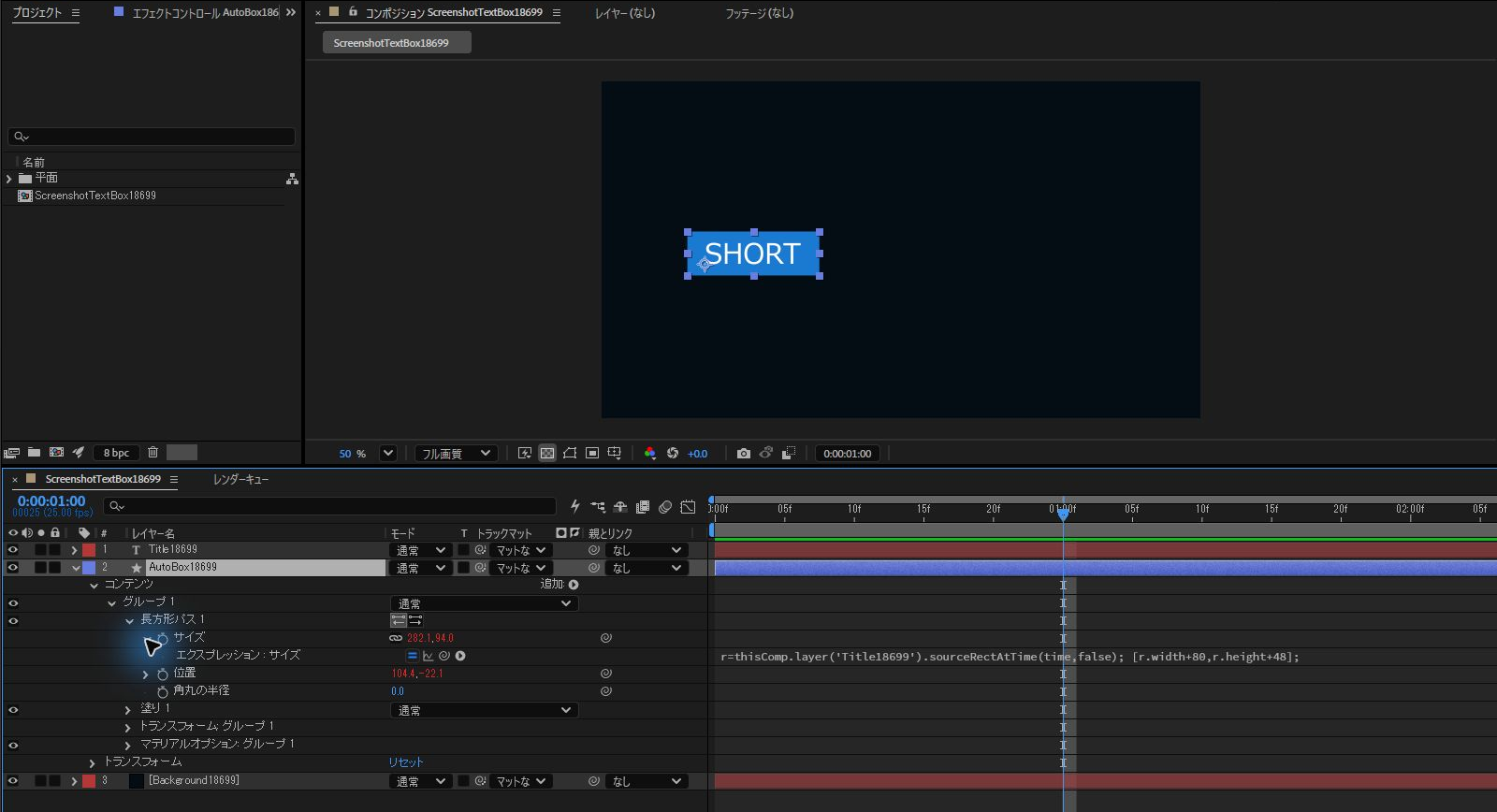The image size is (1497, 812).
Task: Click the +0.0 exposure value
Action: pyautogui.click(x=698, y=454)
